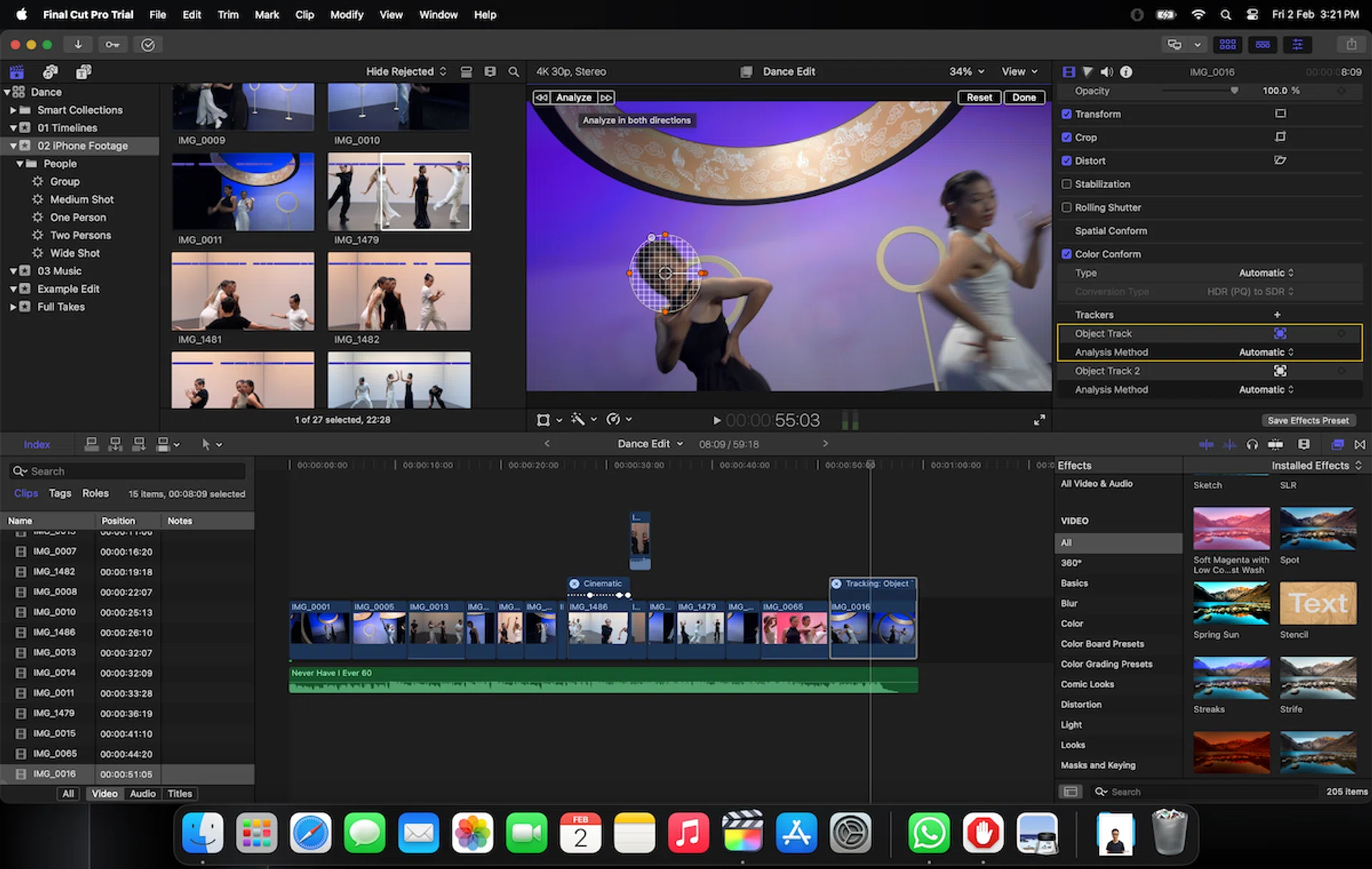The height and width of the screenshot is (869, 1372).
Task: Enable the Rolling Shutter checkbox
Action: [1067, 207]
